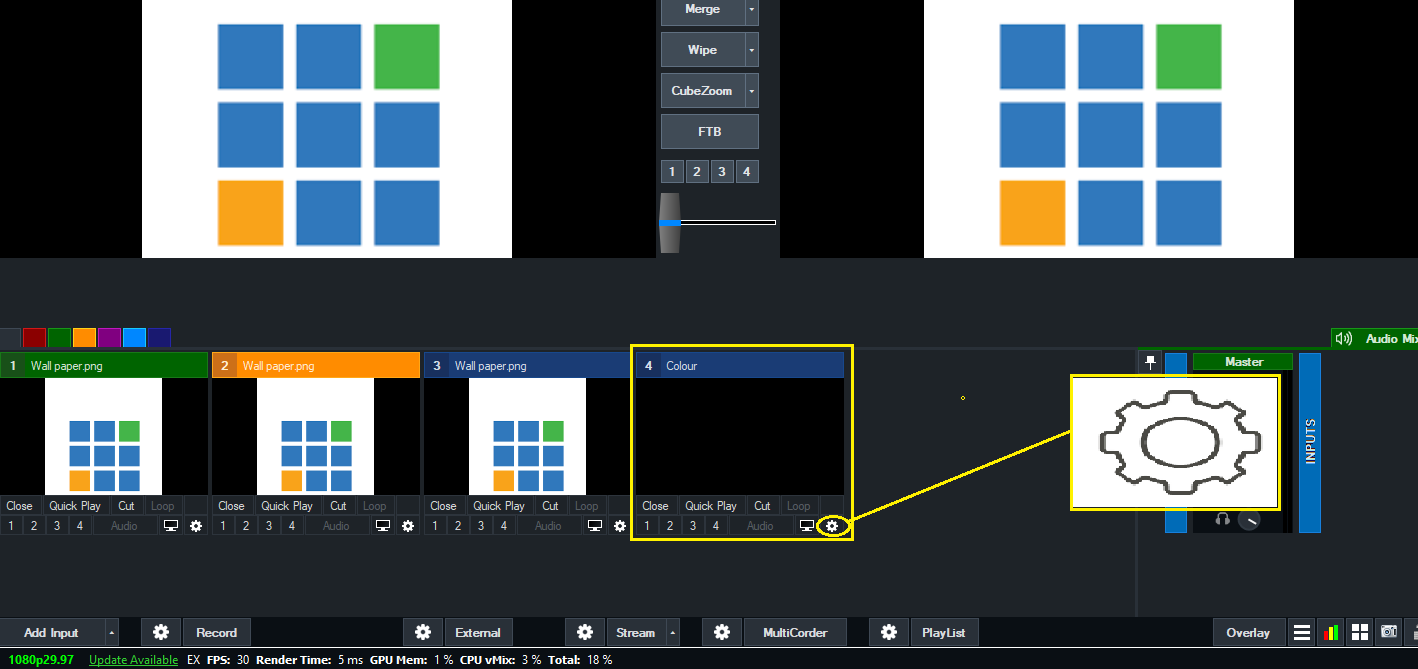Click Add Input button
This screenshot has height=669, width=1418.
tap(52, 632)
